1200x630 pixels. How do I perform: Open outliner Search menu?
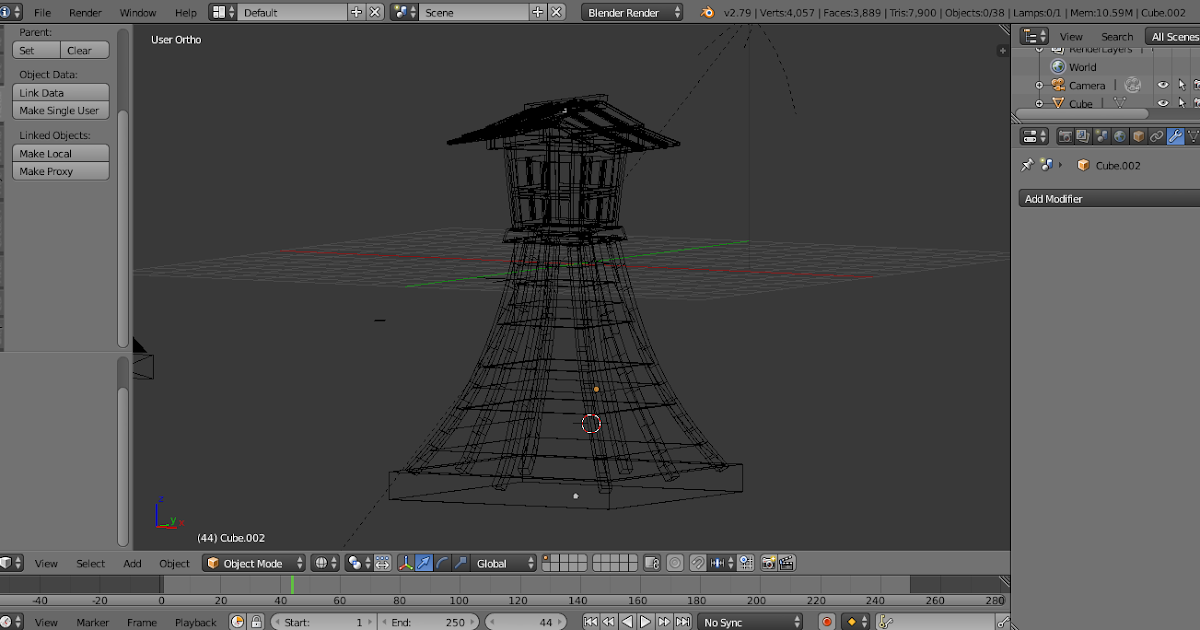(x=1117, y=37)
